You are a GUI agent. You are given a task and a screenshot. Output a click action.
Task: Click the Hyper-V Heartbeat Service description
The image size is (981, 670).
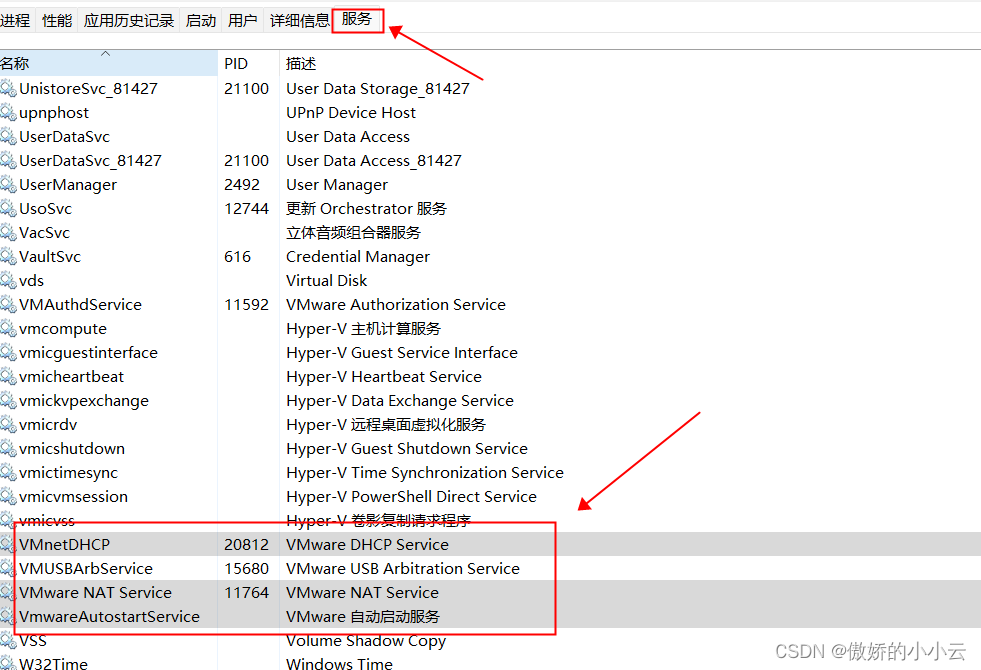click(x=384, y=376)
